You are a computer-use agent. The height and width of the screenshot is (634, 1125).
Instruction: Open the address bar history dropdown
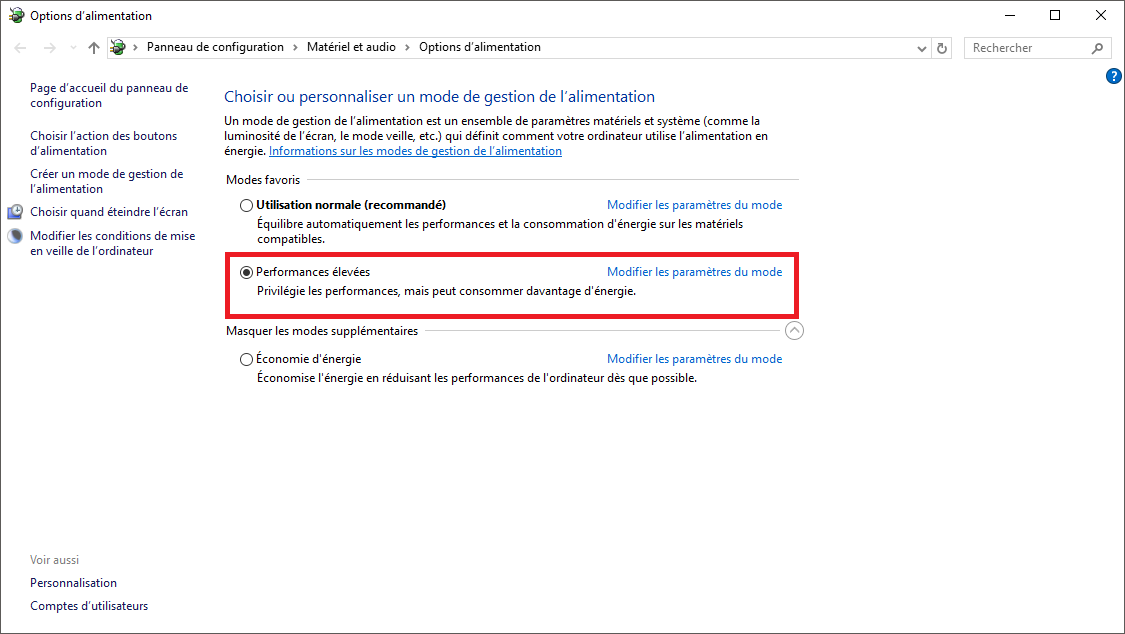(922, 48)
